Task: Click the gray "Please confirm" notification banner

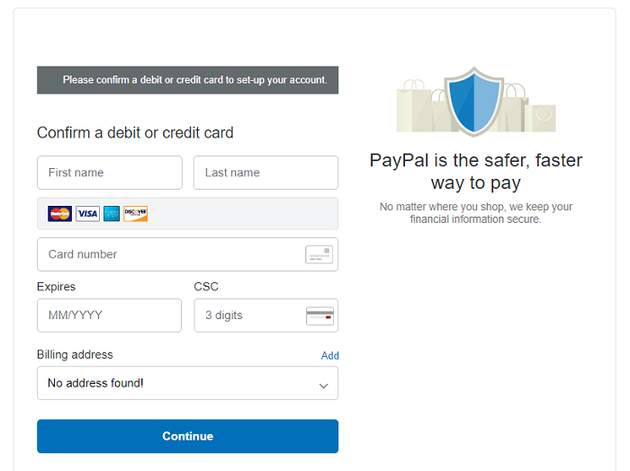Action: click(188, 80)
